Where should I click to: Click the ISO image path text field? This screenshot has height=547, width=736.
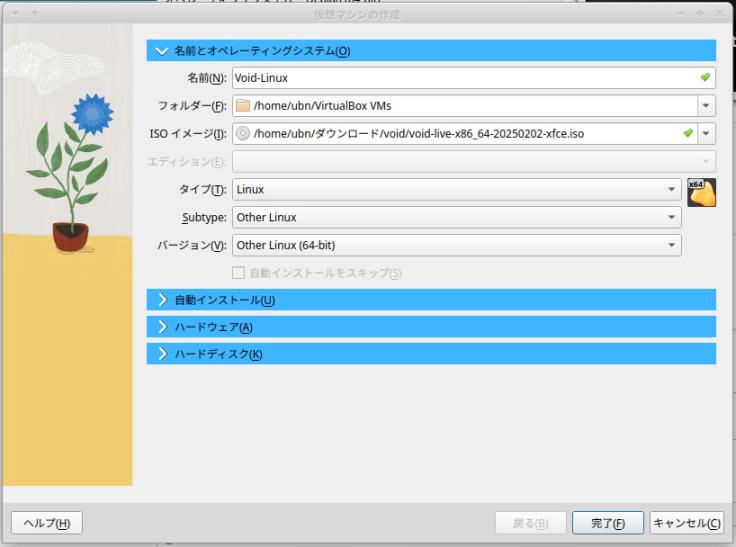pyautogui.click(x=465, y=133)
